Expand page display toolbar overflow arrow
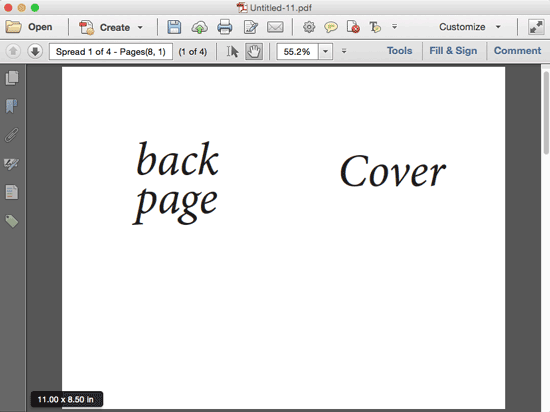This screenshot has width=550, height=412. [344, 51]
